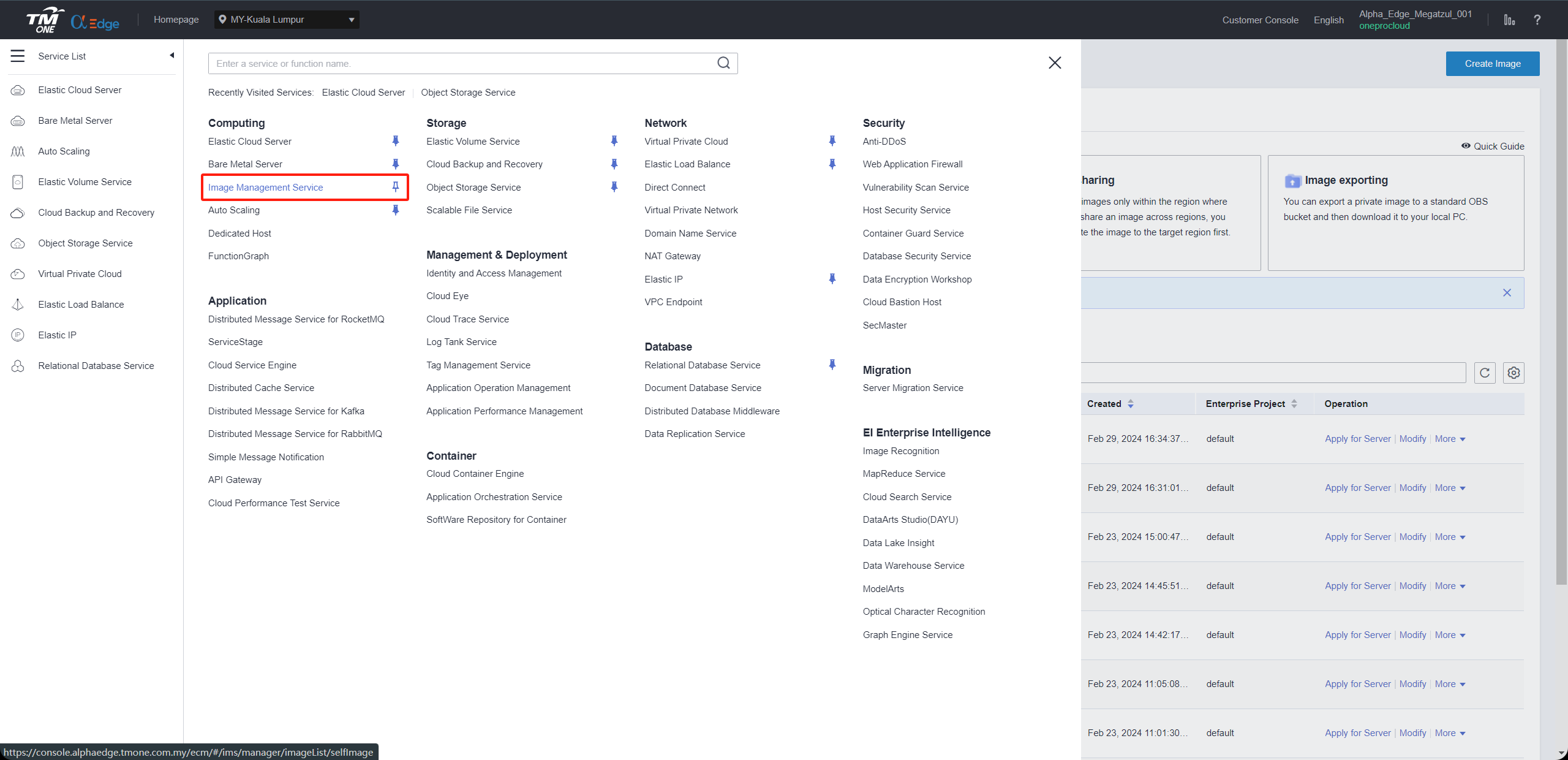Go to Homepage in the top bar
This screenshot has height=760, width=1568.
point(176,20)
